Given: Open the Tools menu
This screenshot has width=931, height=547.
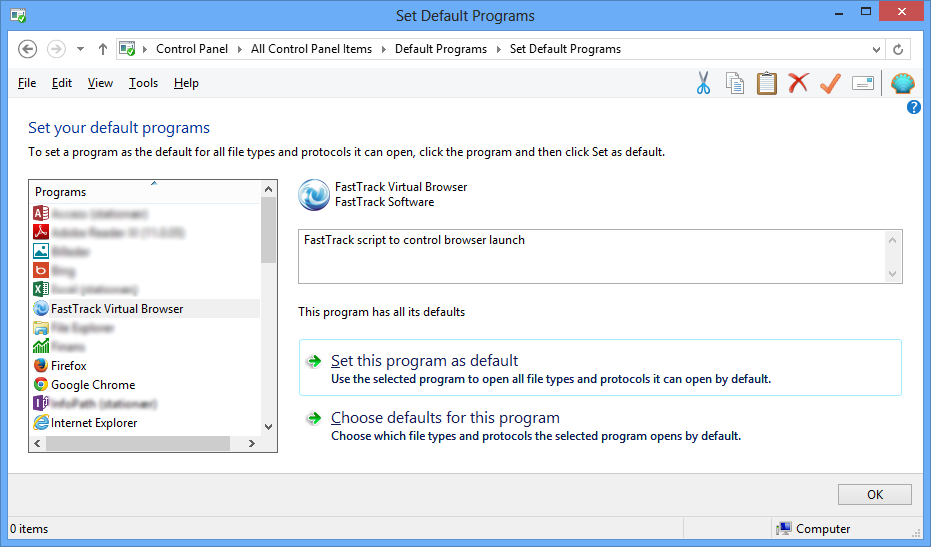Looking at the screenshot, I should coord(144,83).
